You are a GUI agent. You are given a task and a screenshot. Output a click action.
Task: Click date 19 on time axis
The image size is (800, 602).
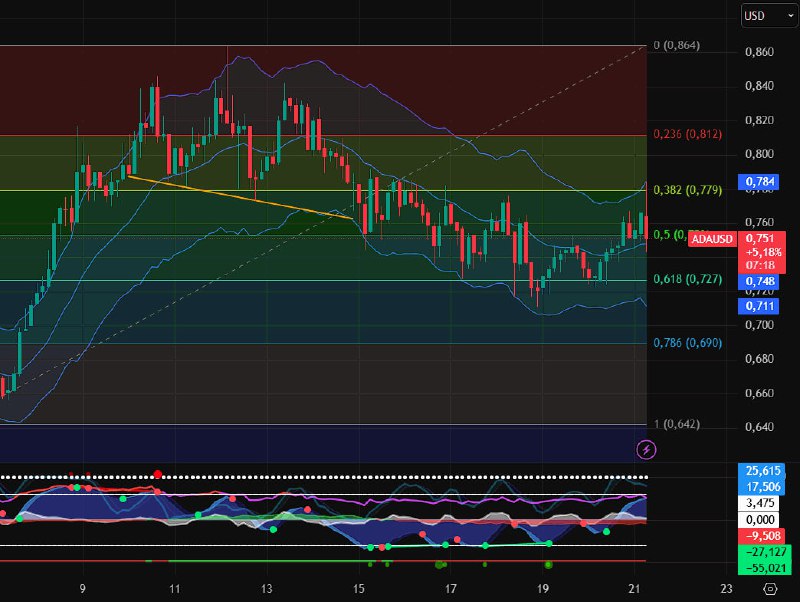pos(543,589)
